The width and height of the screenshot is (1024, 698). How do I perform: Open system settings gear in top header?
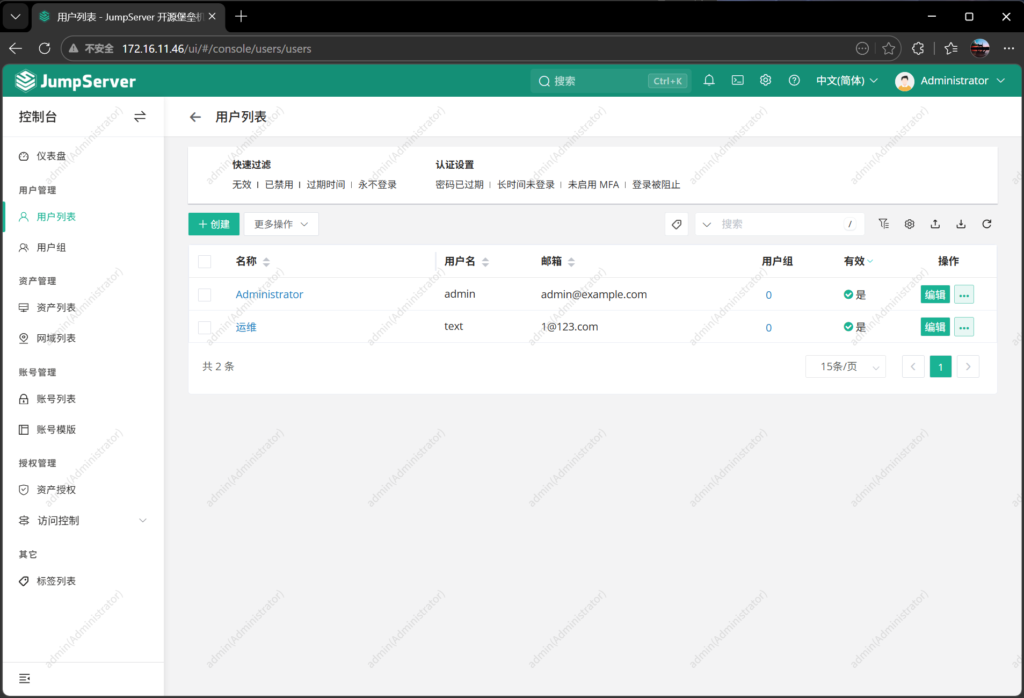[x=765, y=81]
